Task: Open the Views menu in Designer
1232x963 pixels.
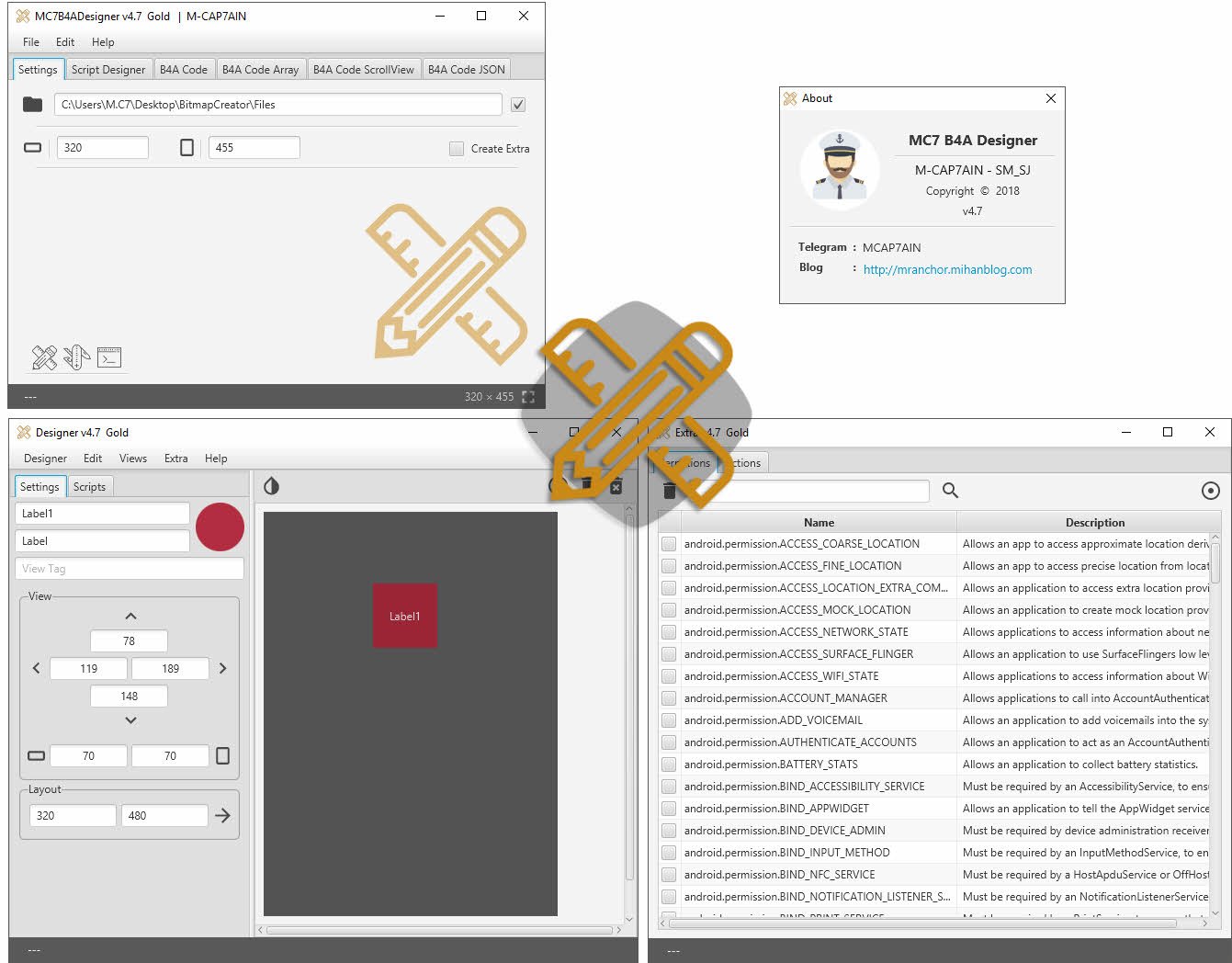Action: 132,459
